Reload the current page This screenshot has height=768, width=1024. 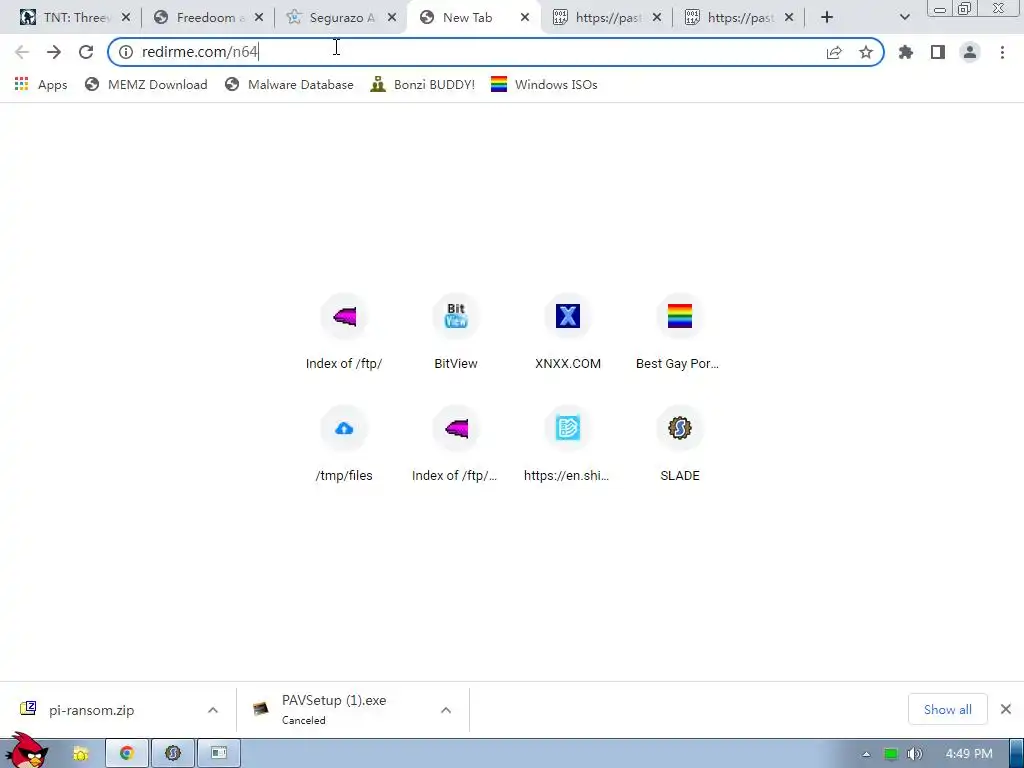tap(86, 52)
